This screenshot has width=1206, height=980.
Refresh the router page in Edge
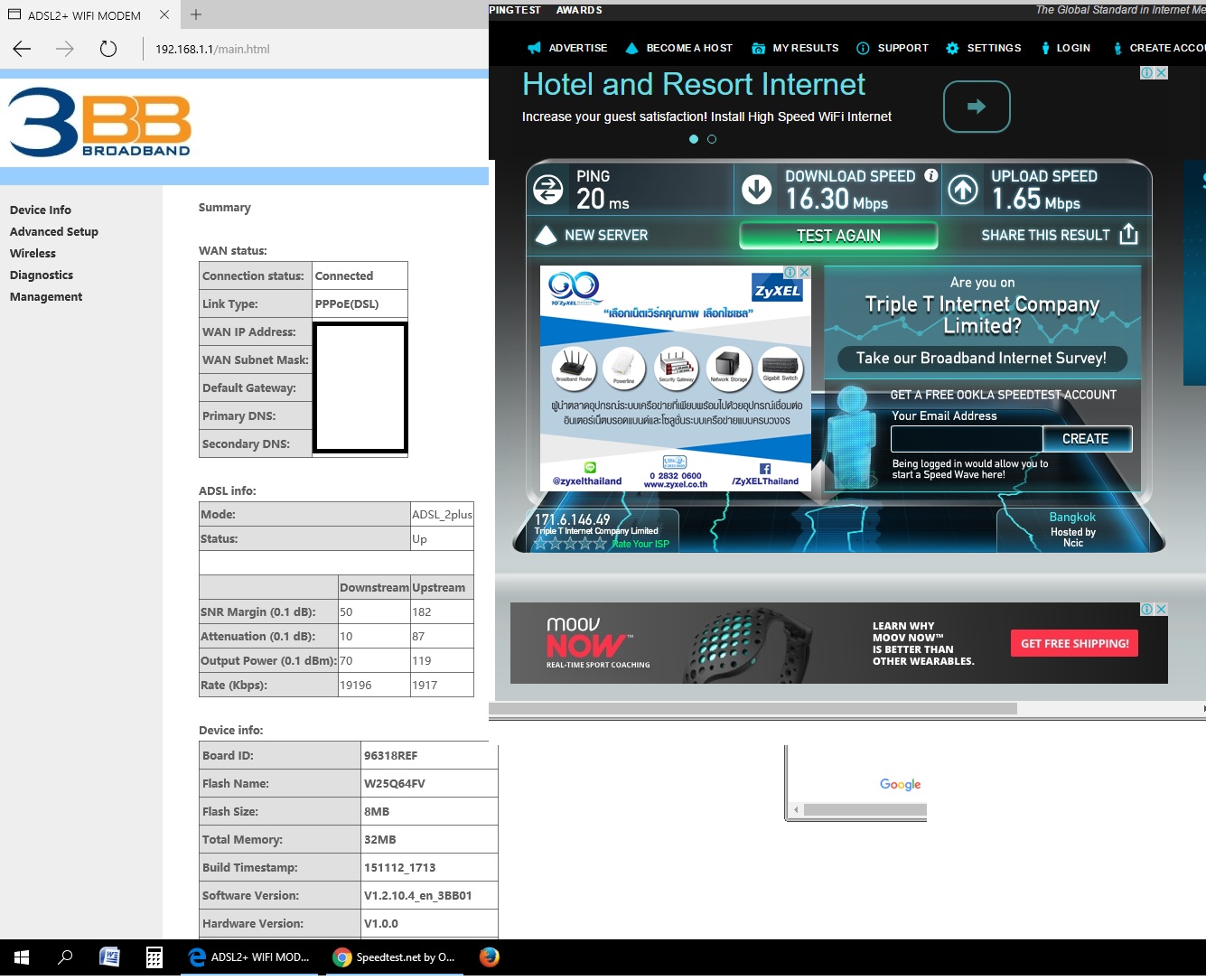(x=108, y=49)
